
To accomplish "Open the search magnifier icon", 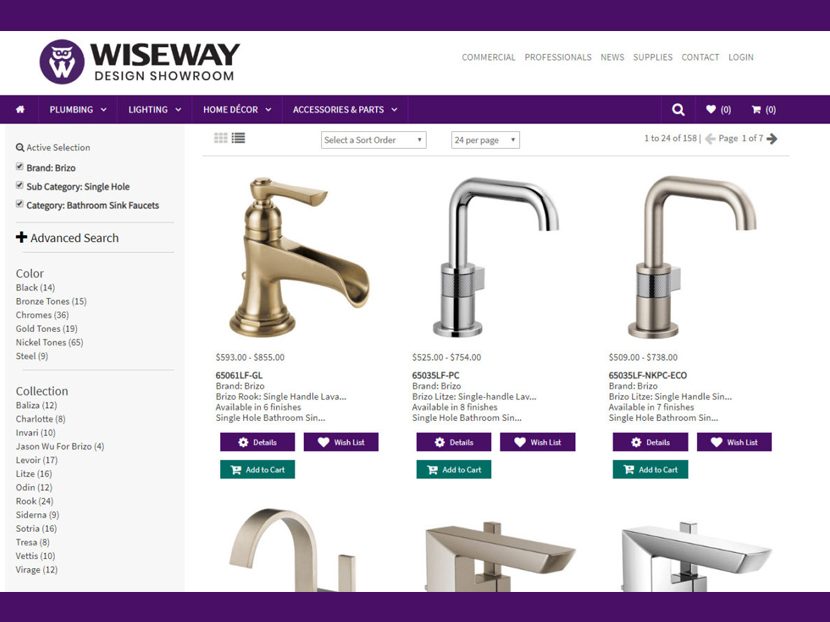I will point(678,110).
